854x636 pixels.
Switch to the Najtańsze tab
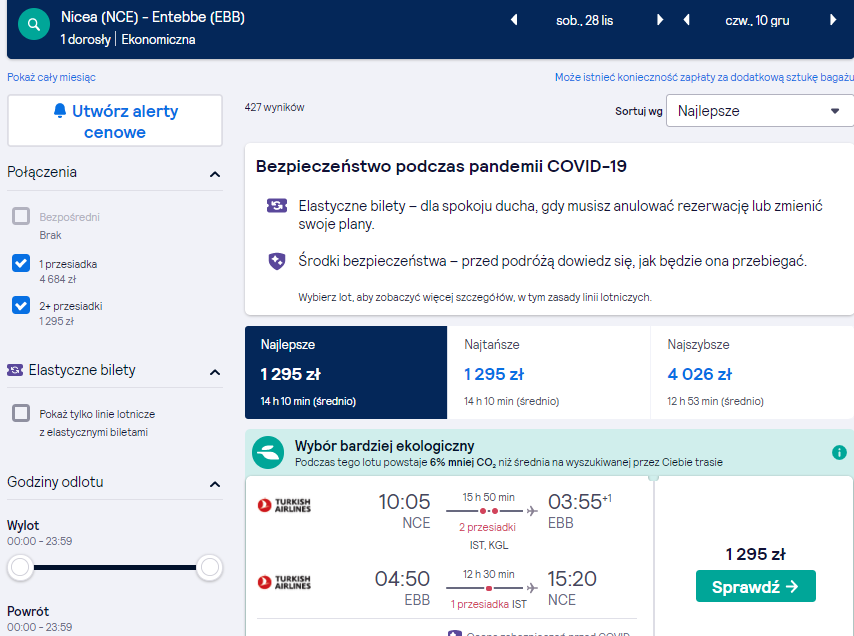pyautogui.click(x=548, y=372)
